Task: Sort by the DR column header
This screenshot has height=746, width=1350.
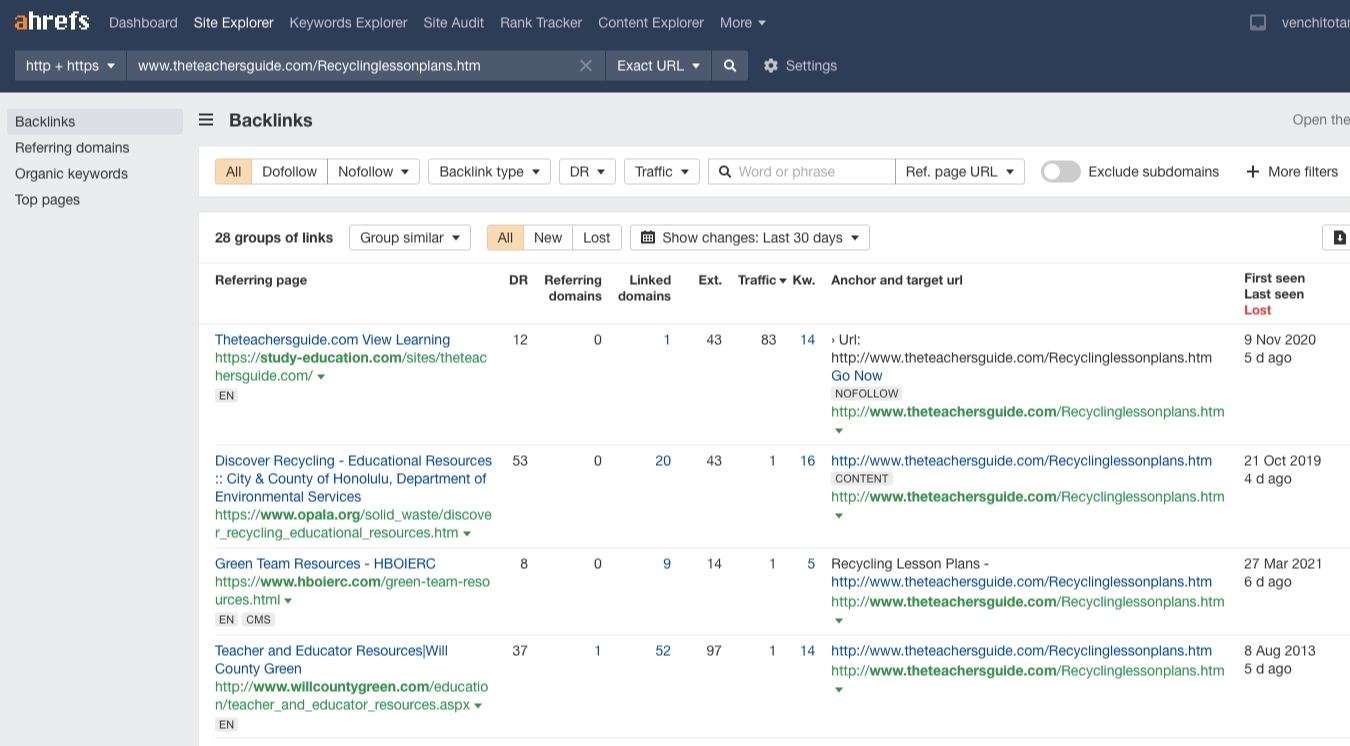Action: 518,280
